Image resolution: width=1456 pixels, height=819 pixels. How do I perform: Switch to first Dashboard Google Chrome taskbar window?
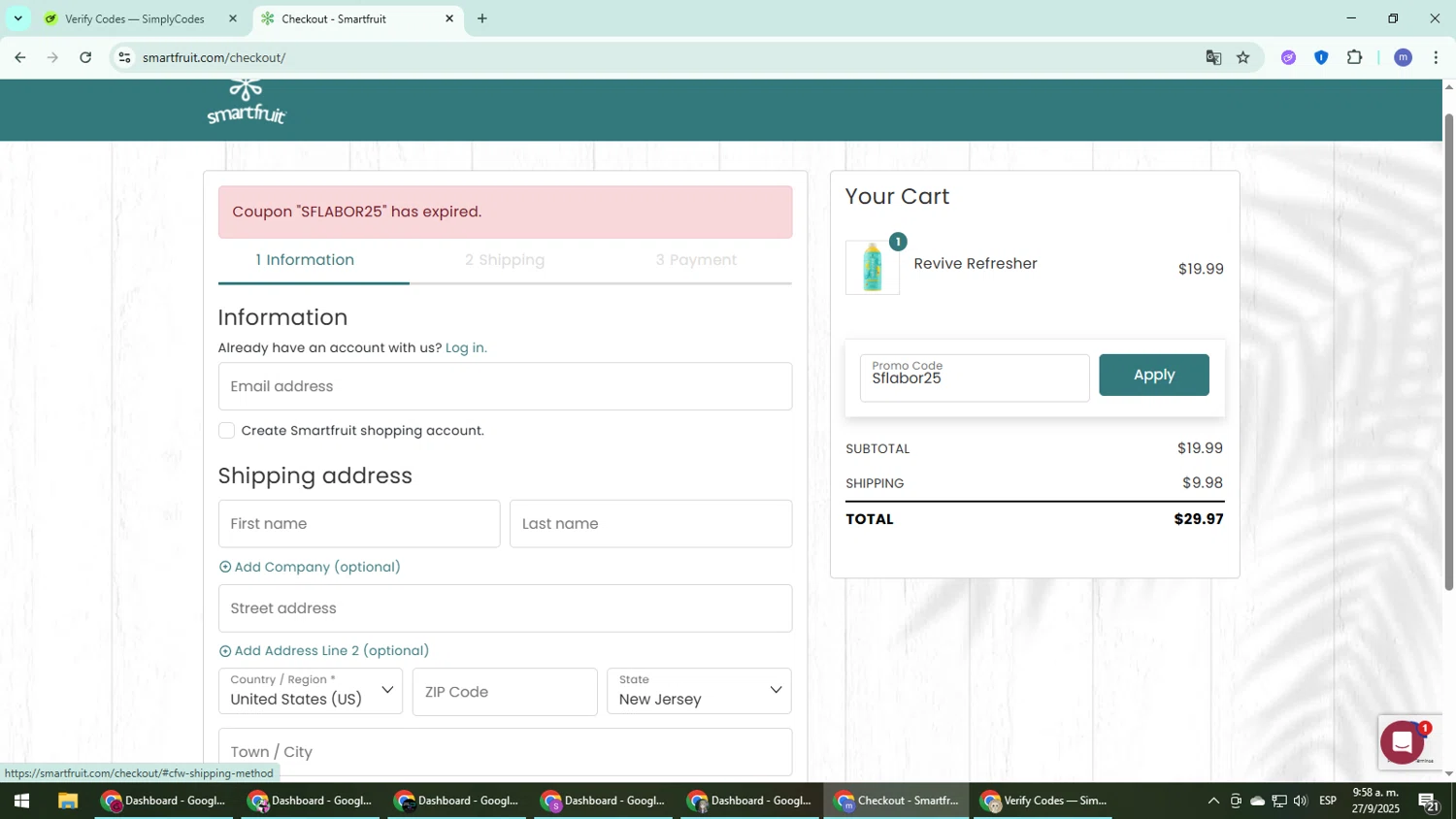pyautogui.click(x=164, y=802)
